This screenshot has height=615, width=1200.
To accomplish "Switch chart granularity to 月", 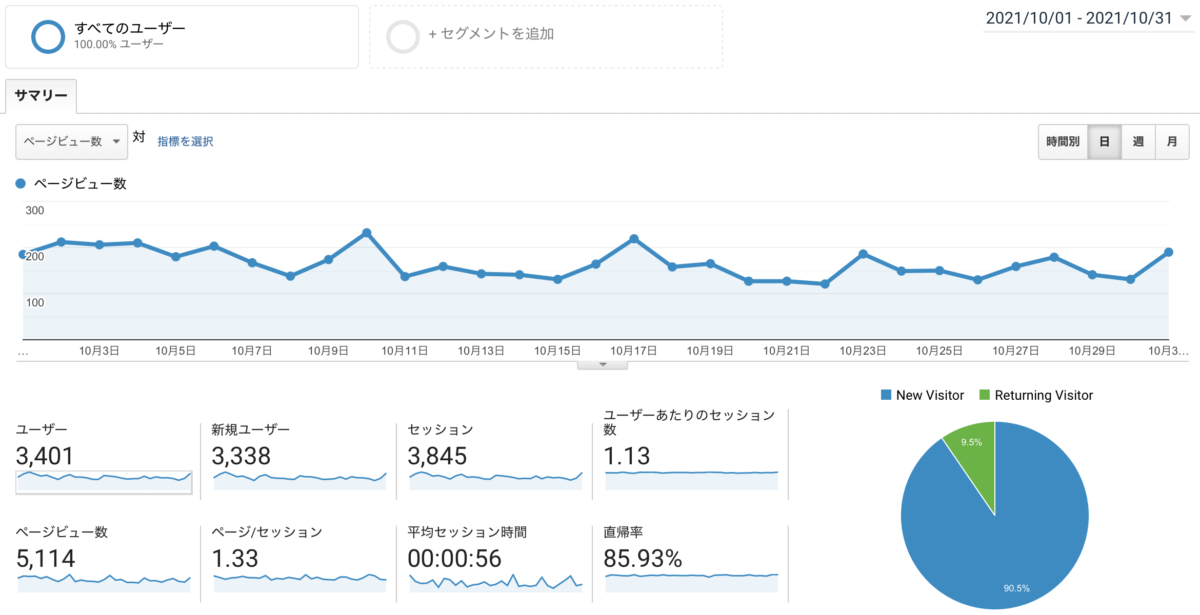I will click(x=1172, y=142).
